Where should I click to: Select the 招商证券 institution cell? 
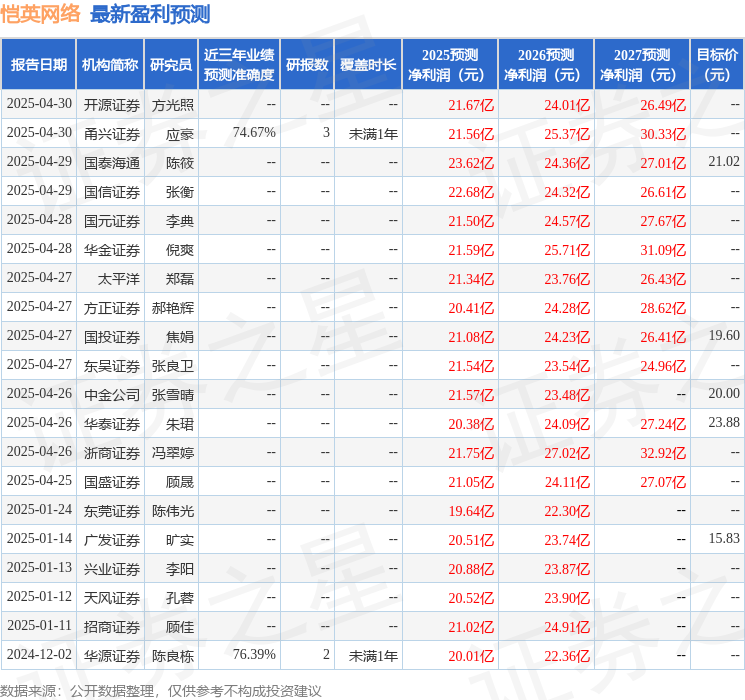[x=112, y=627]
